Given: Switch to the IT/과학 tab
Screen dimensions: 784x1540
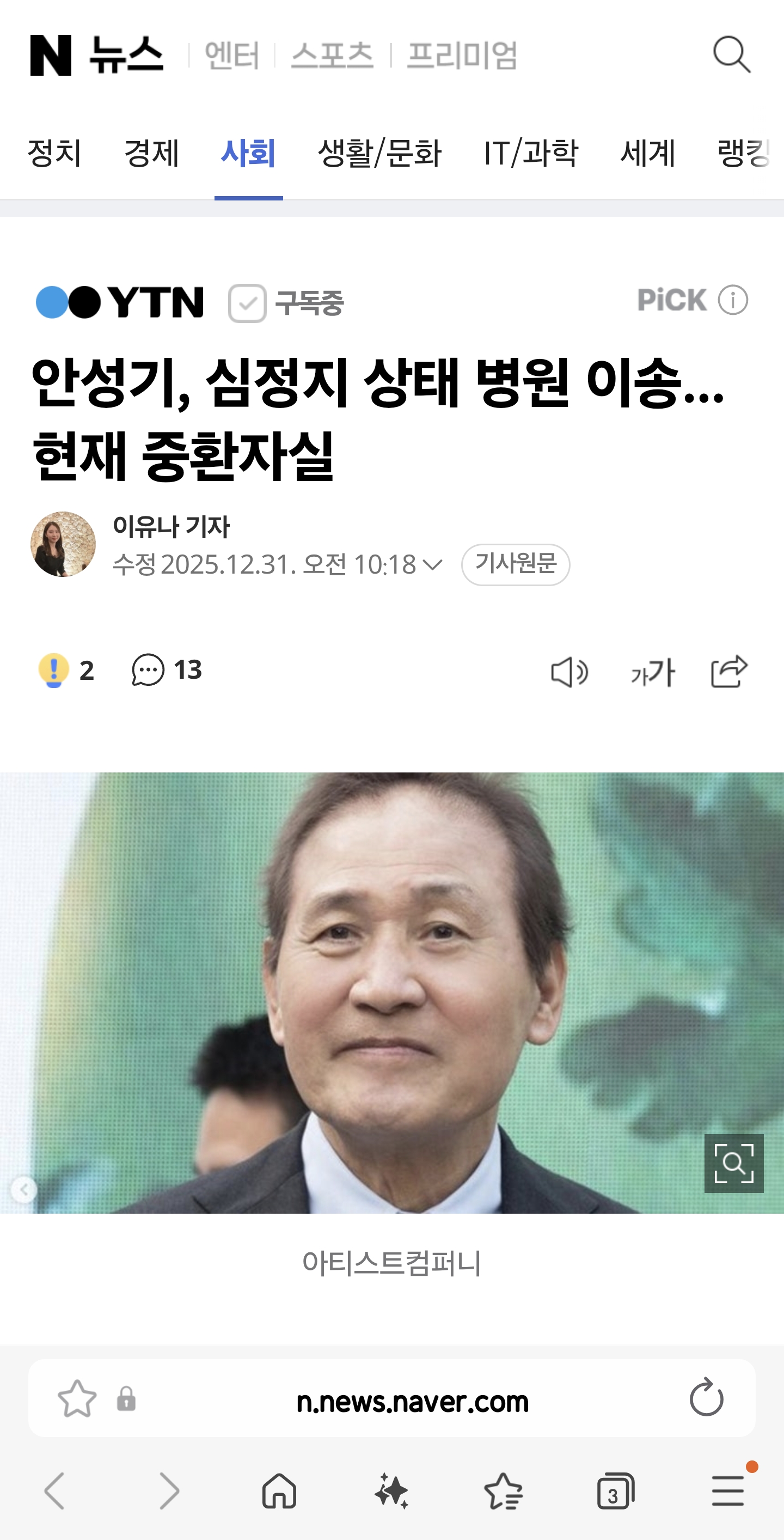Looking at the screenshot, I should 531,153.
